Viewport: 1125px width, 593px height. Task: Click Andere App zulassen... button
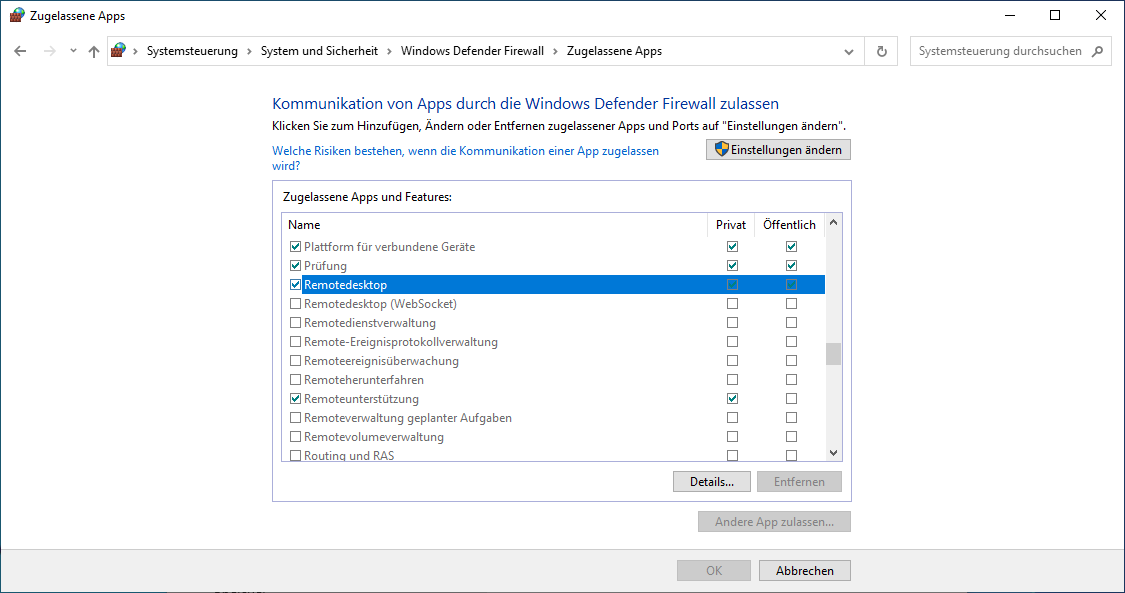pos(774,521)
